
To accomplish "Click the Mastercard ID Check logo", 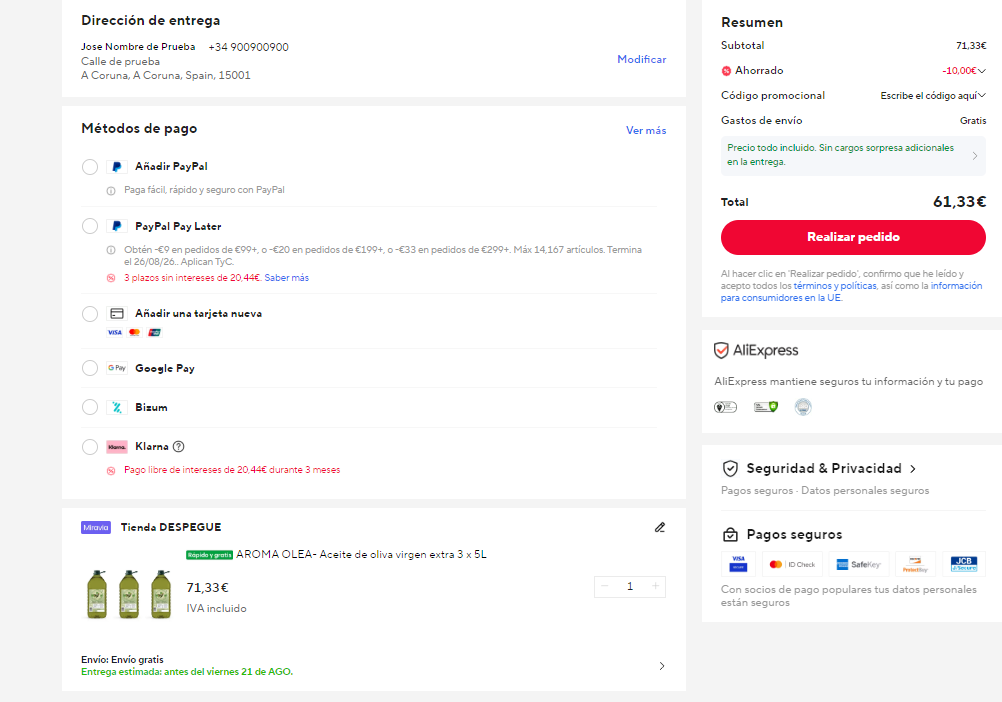I will tap(793, 564).
